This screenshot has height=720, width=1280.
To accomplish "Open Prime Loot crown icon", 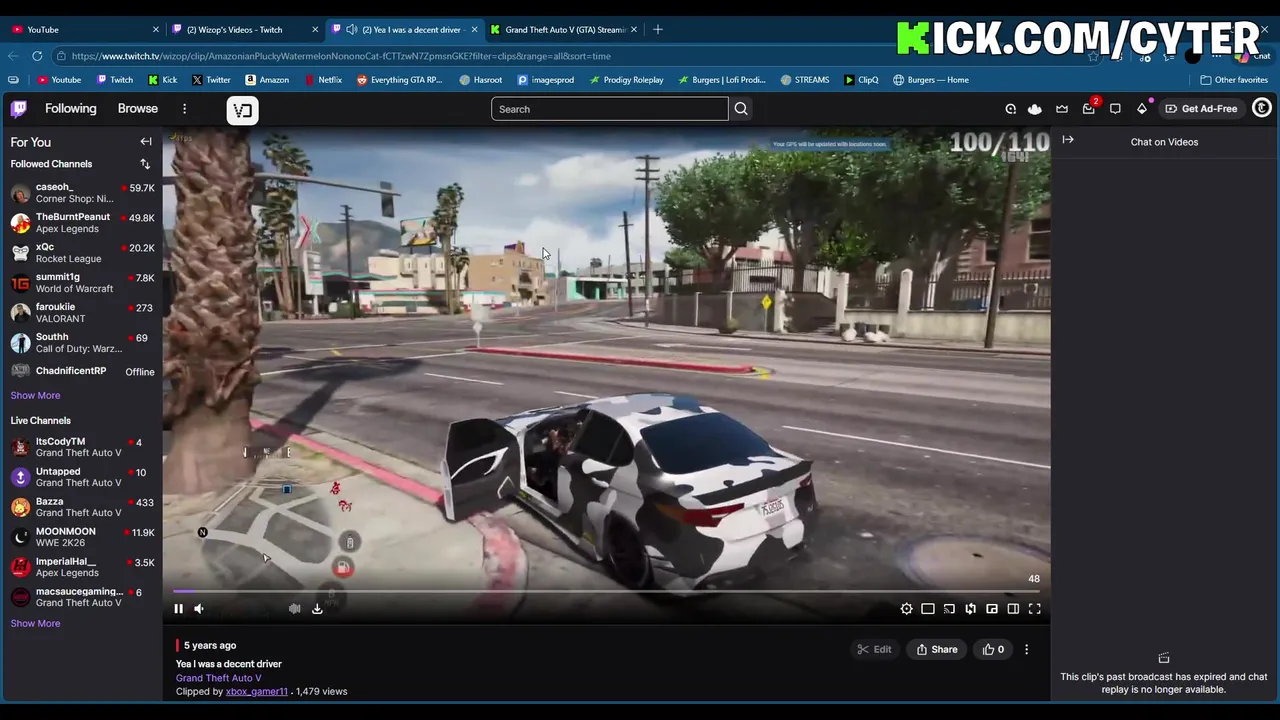I will 1062,108.
